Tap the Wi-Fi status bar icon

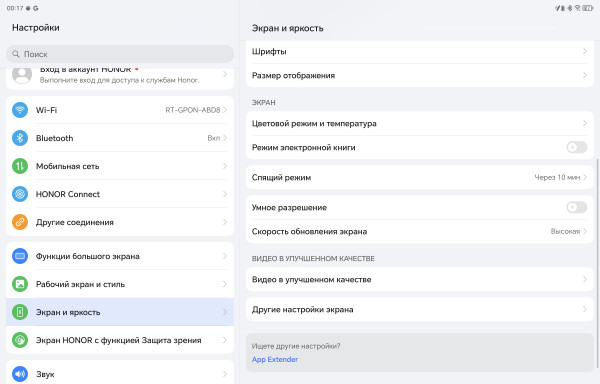tap(577, 8)
